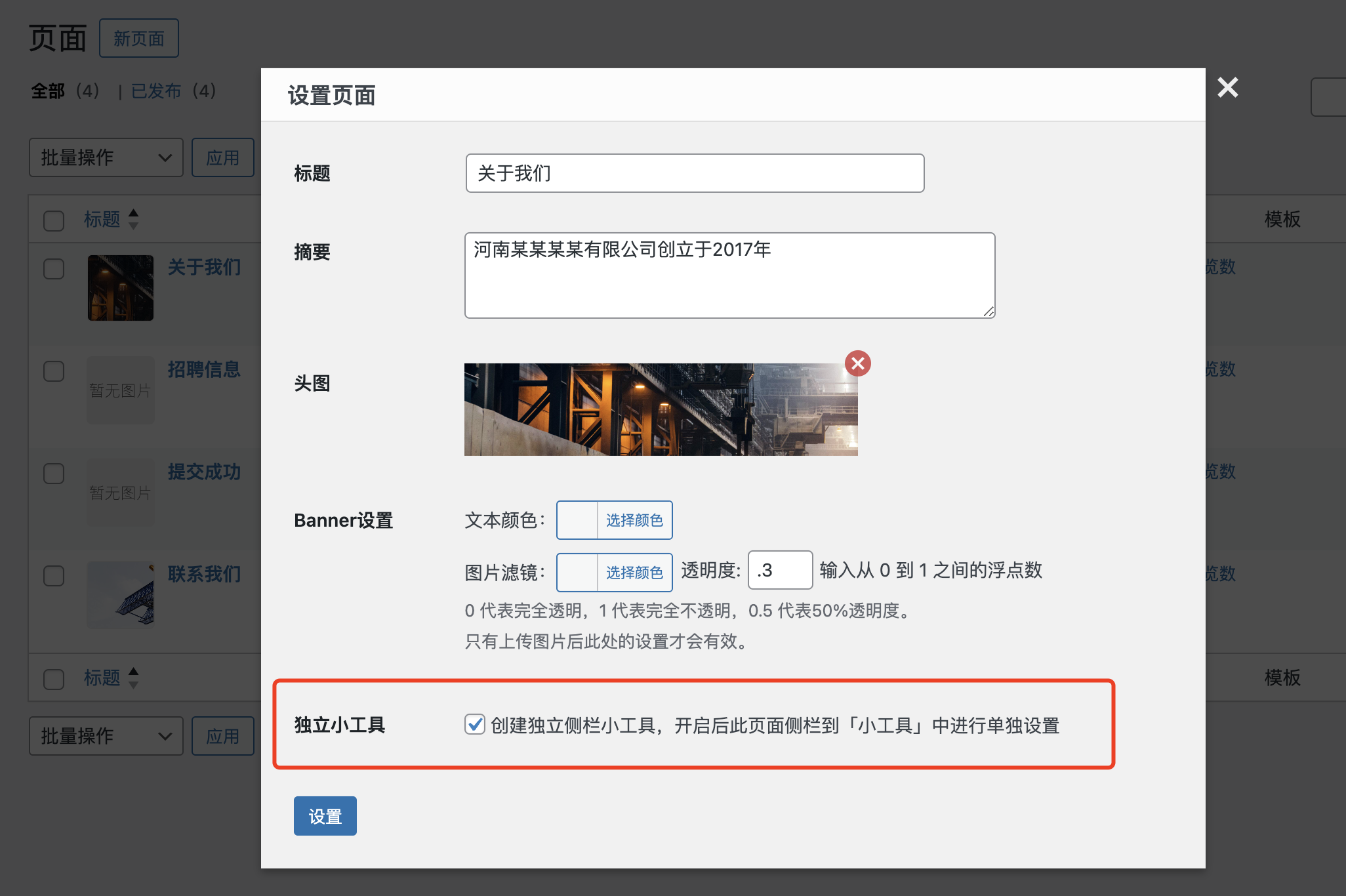This screenshot has width=1346, height=896.
Task: Check the 招聘信息 row checkbox
Action: click(x=54, y=371)
